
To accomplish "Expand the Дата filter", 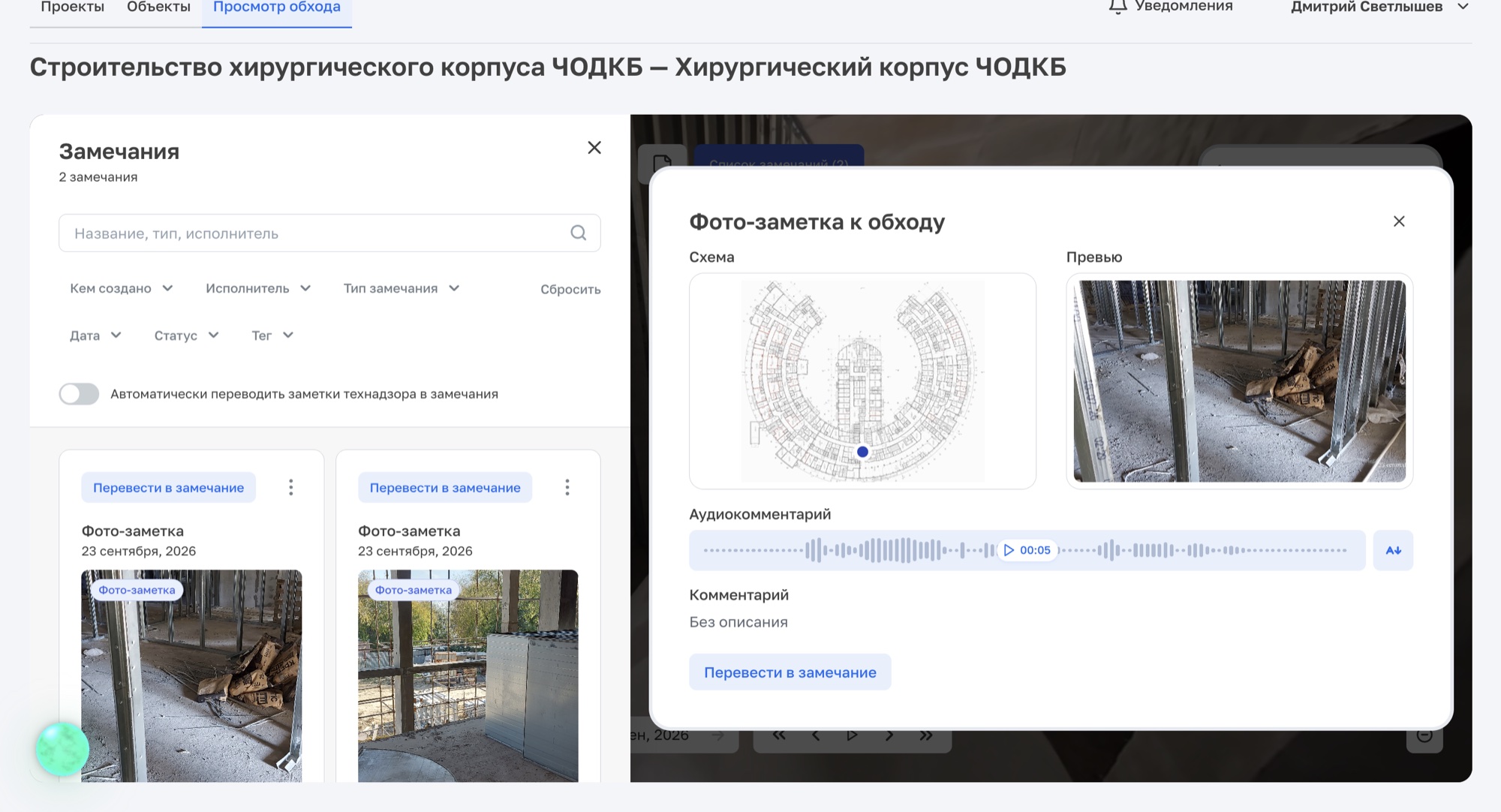I will [95, 335].
